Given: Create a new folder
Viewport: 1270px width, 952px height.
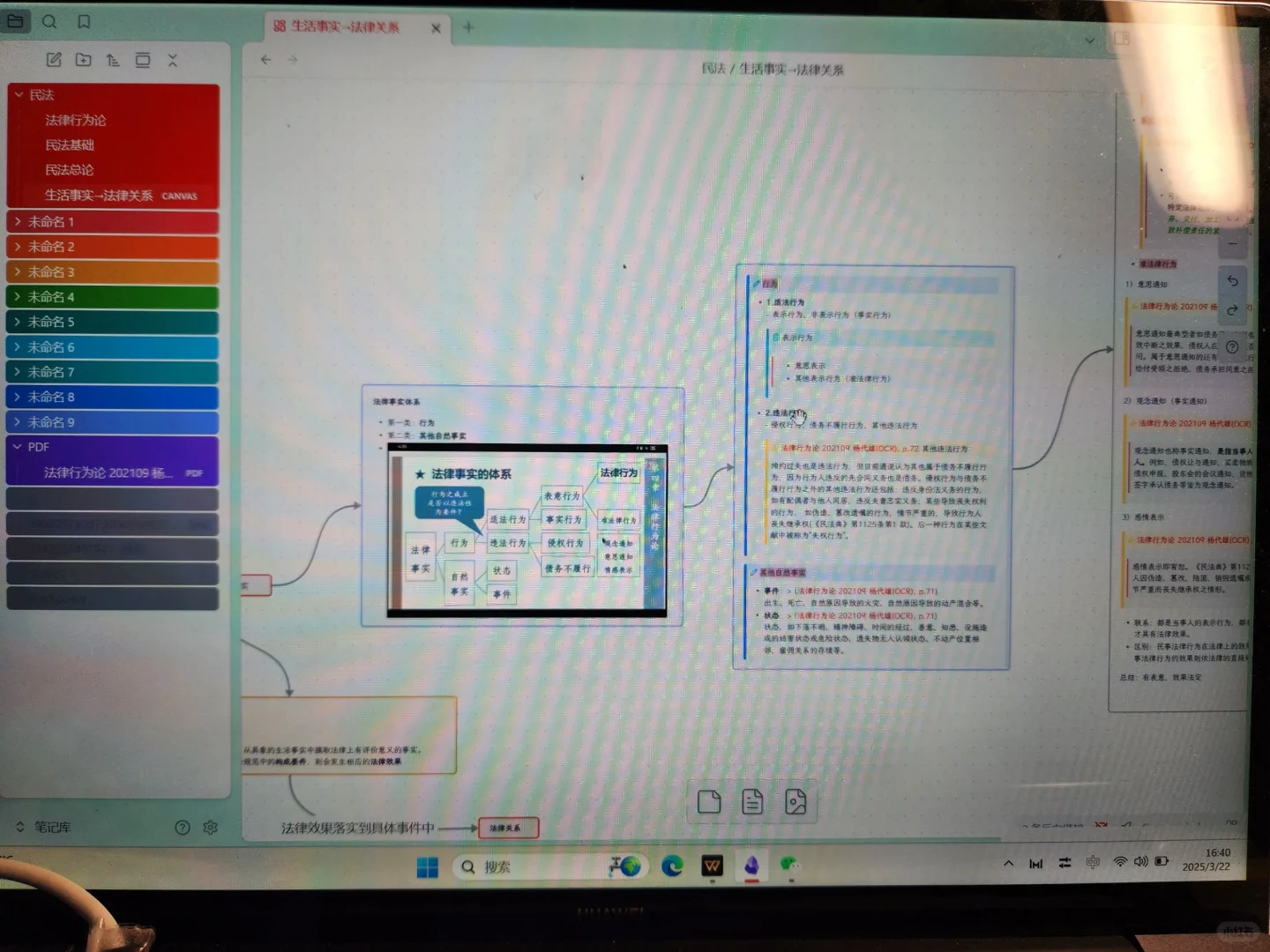Looking at the screenshot, I should (84, 60).
